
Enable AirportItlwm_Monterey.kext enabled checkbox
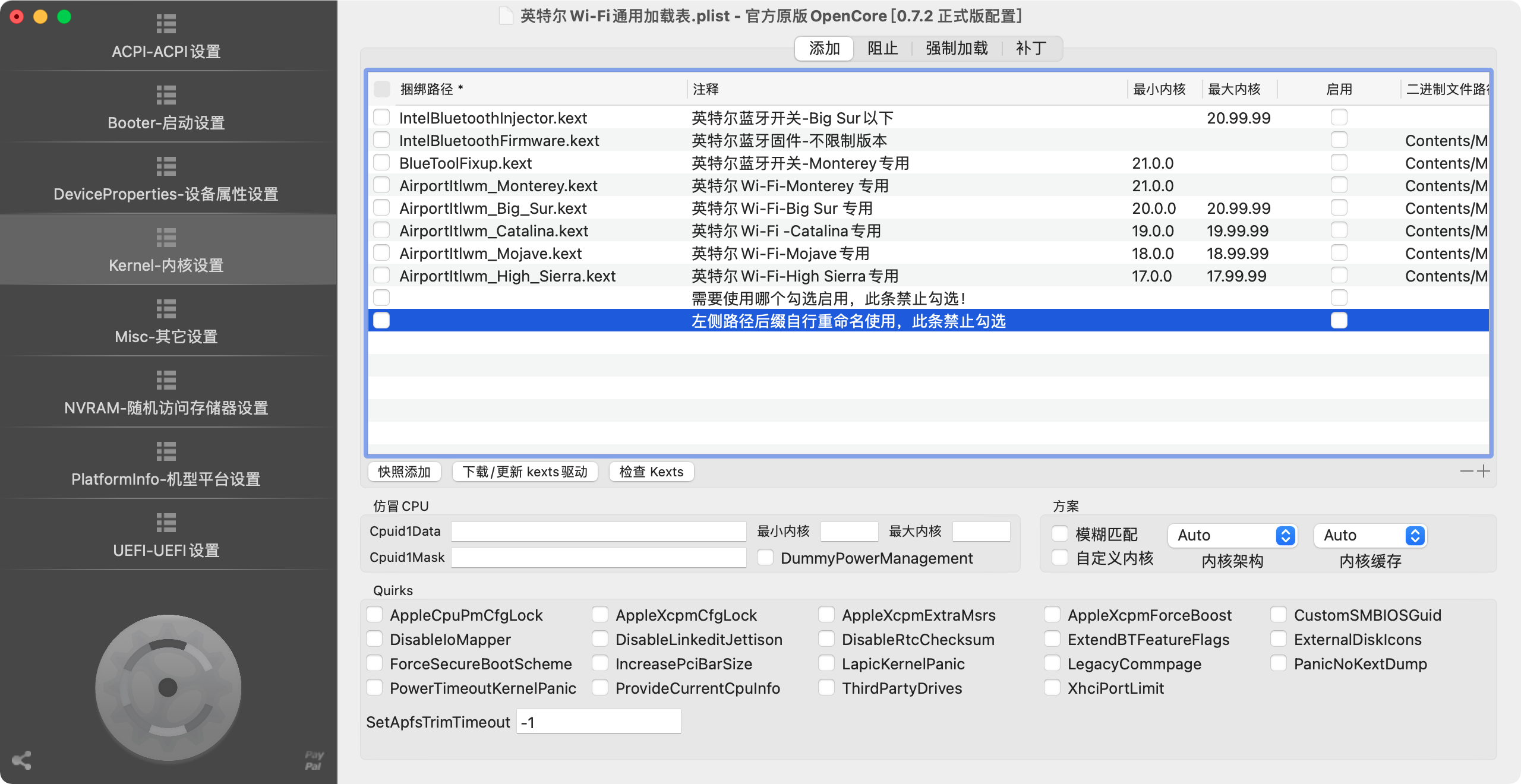click(x=1339, y=185)
